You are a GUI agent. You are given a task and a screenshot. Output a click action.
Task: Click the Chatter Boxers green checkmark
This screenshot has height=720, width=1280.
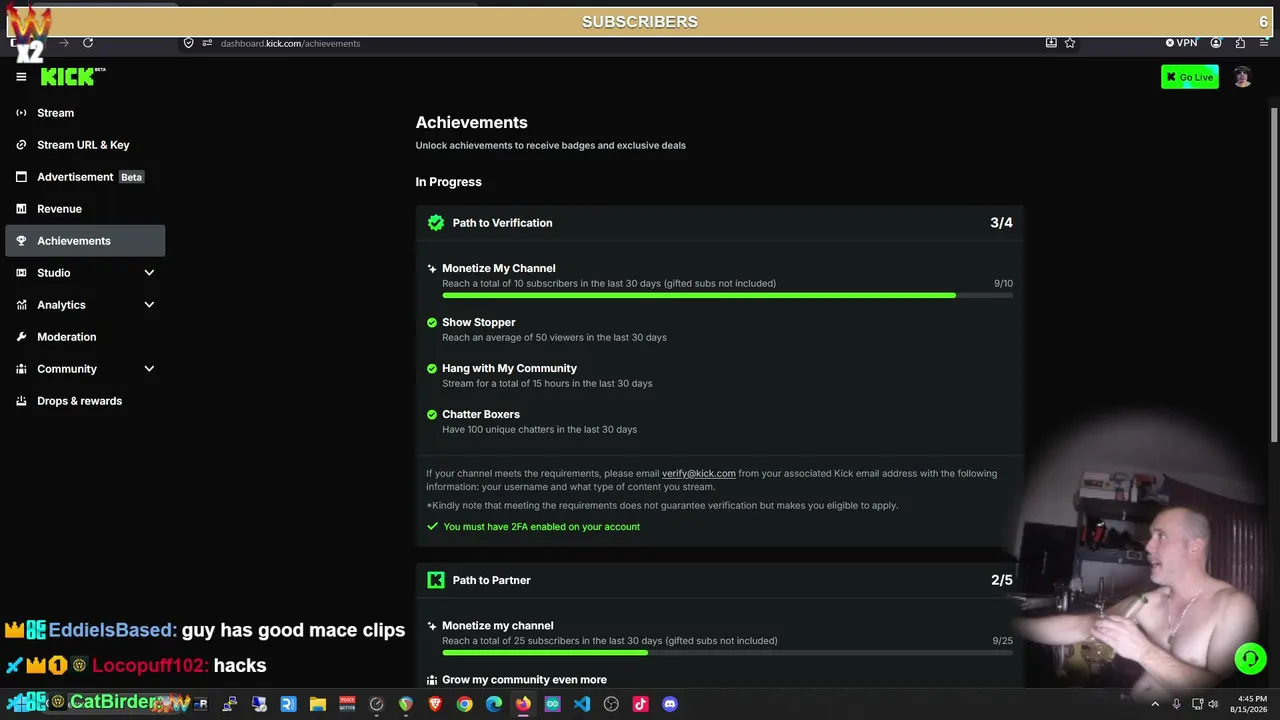432,414
